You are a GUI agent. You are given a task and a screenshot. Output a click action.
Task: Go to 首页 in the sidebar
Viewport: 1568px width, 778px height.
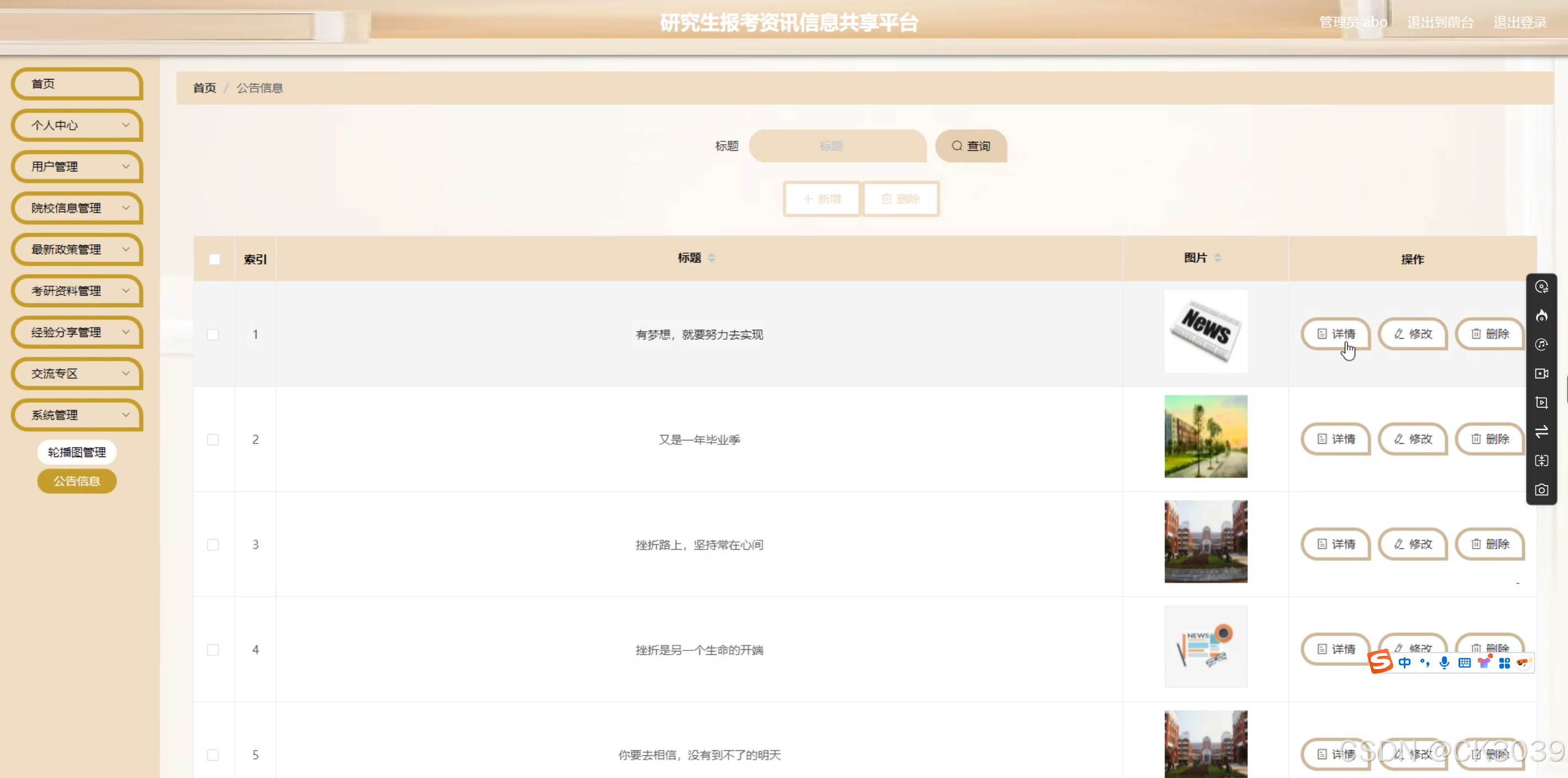click(77, 83)
